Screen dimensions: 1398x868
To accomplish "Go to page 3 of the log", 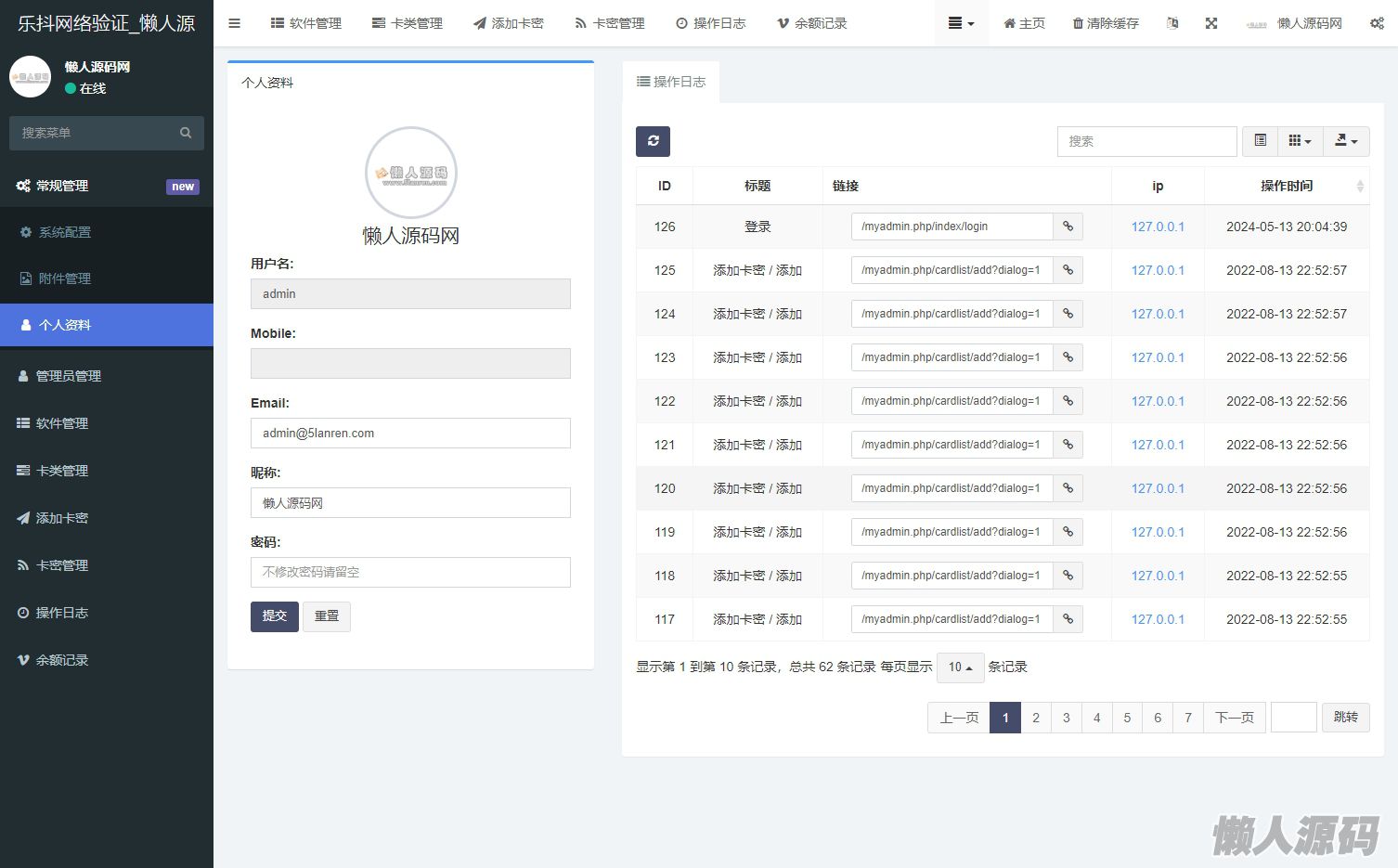I will (1066, 718).
